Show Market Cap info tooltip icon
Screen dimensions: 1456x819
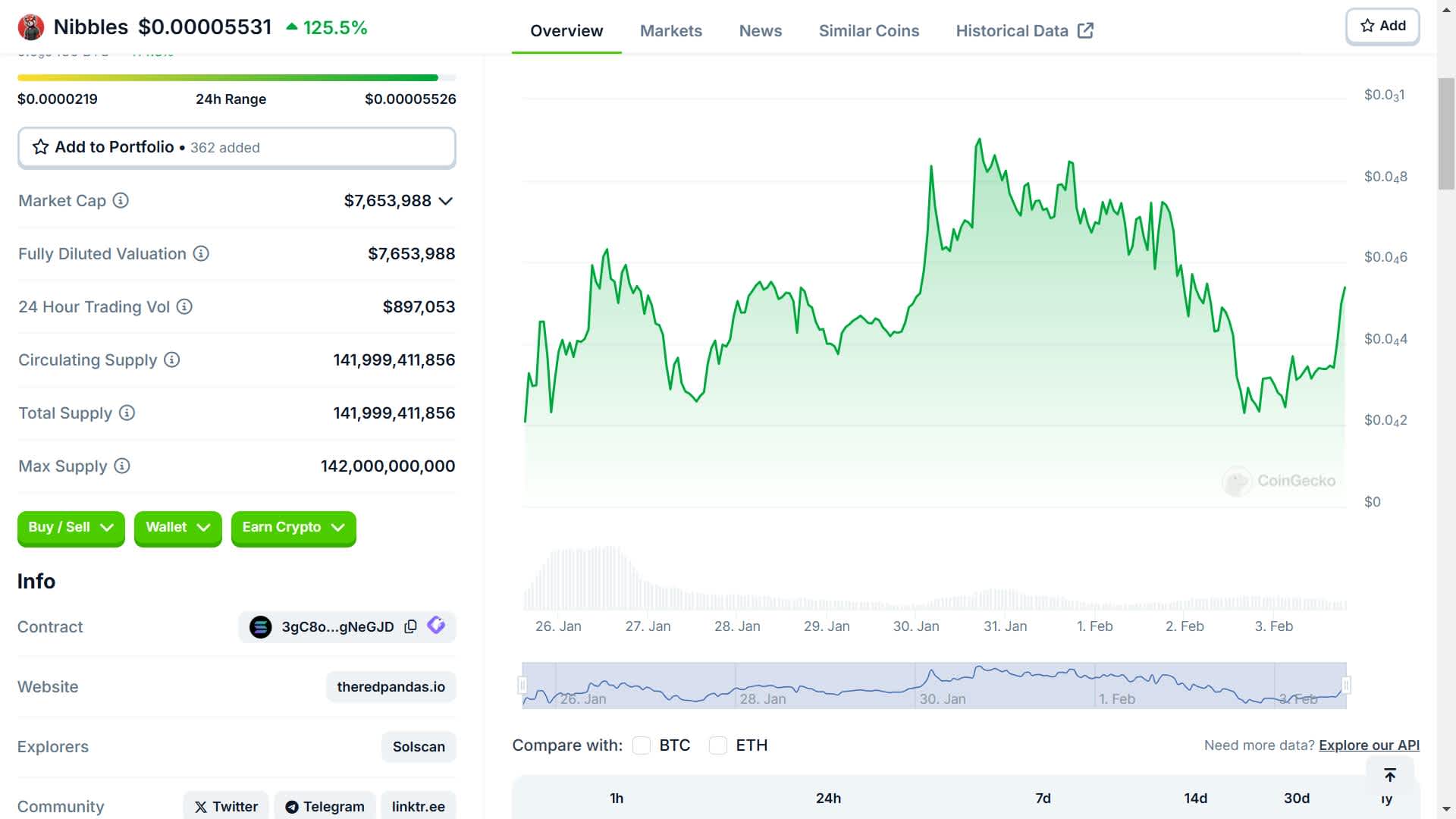[121, 200]
